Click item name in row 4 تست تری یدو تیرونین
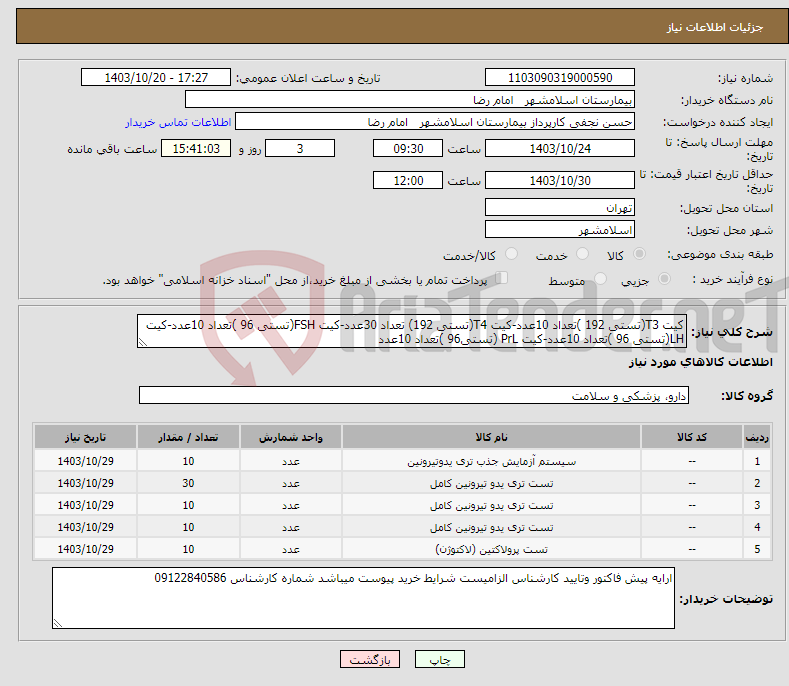Screen dimensions: 789x686 point(491,527)
